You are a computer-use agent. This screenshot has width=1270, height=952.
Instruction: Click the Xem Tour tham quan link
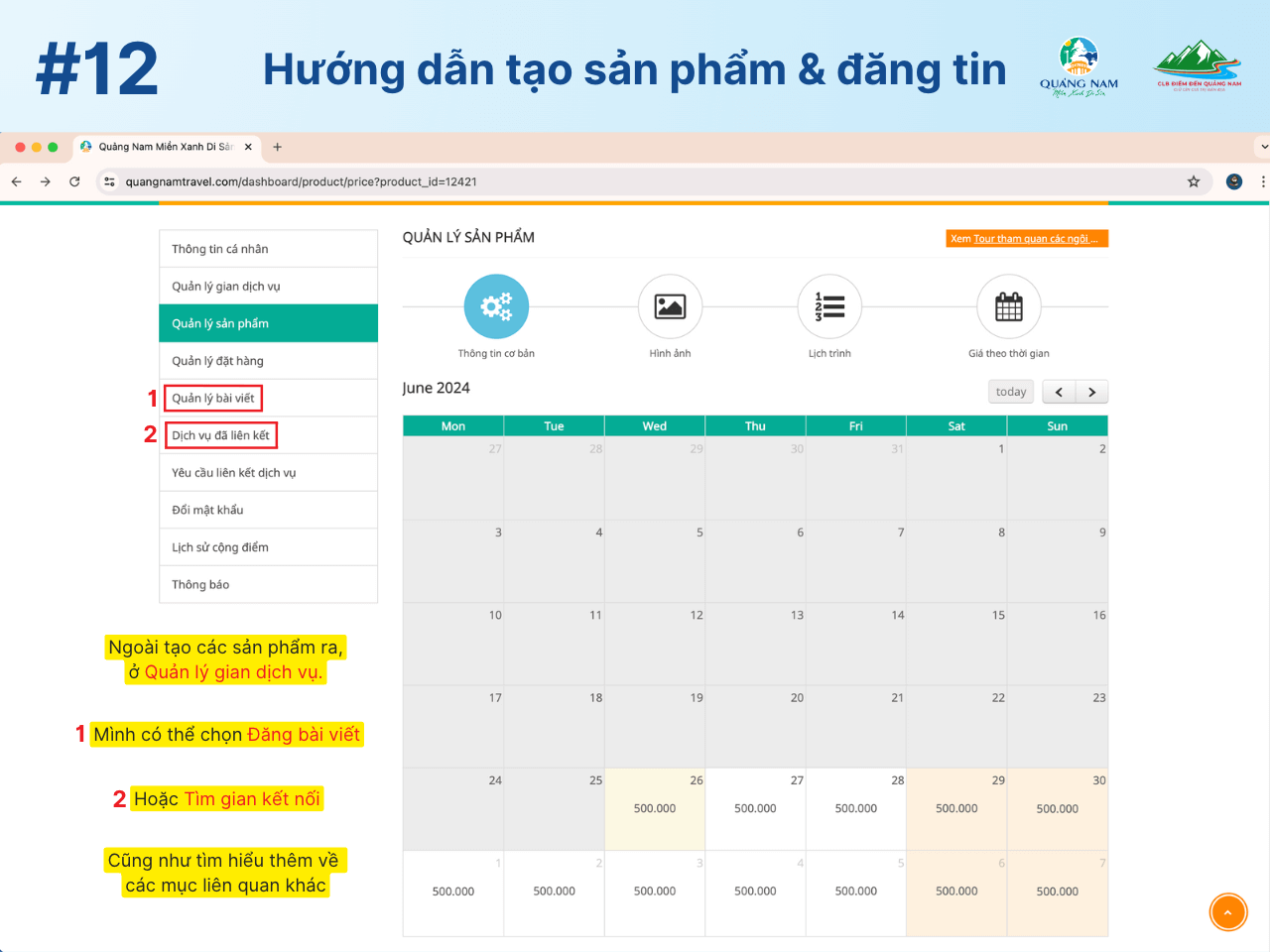click(x=1026, y=239)
